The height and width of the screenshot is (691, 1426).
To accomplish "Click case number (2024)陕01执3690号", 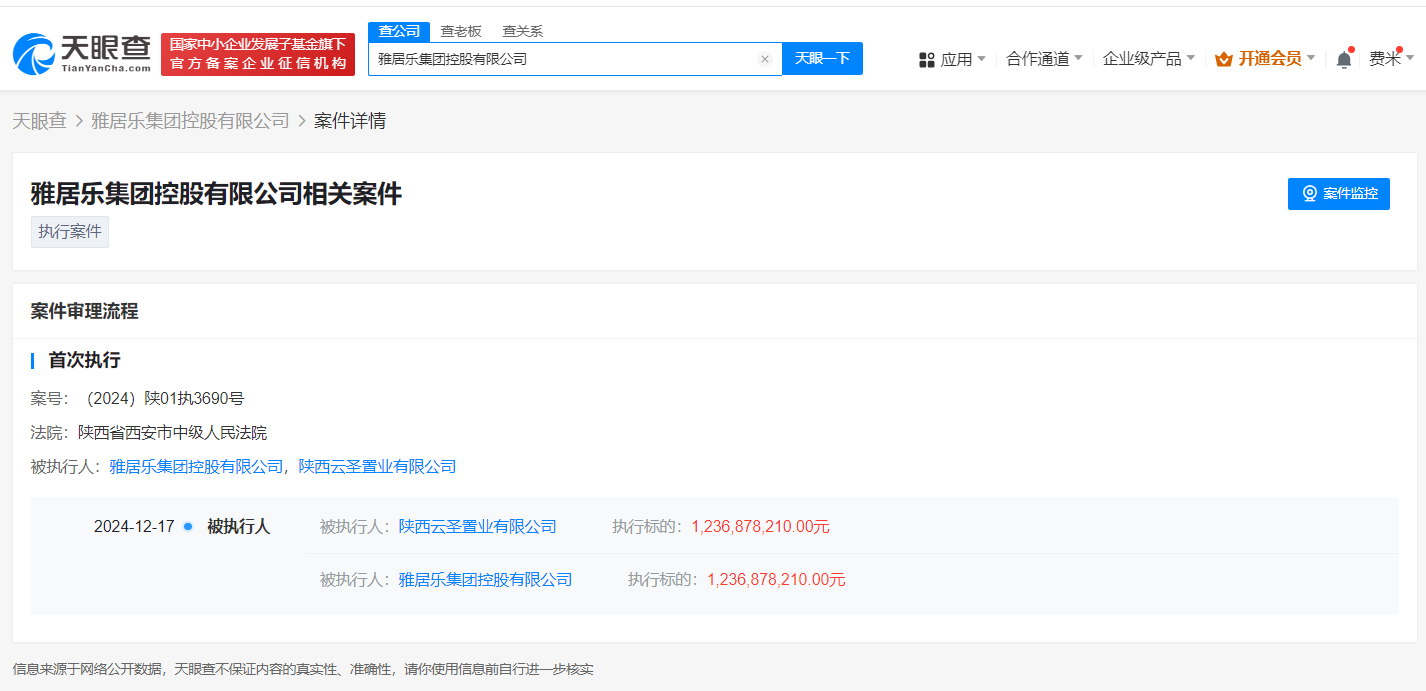I will (x=162, y=398).
